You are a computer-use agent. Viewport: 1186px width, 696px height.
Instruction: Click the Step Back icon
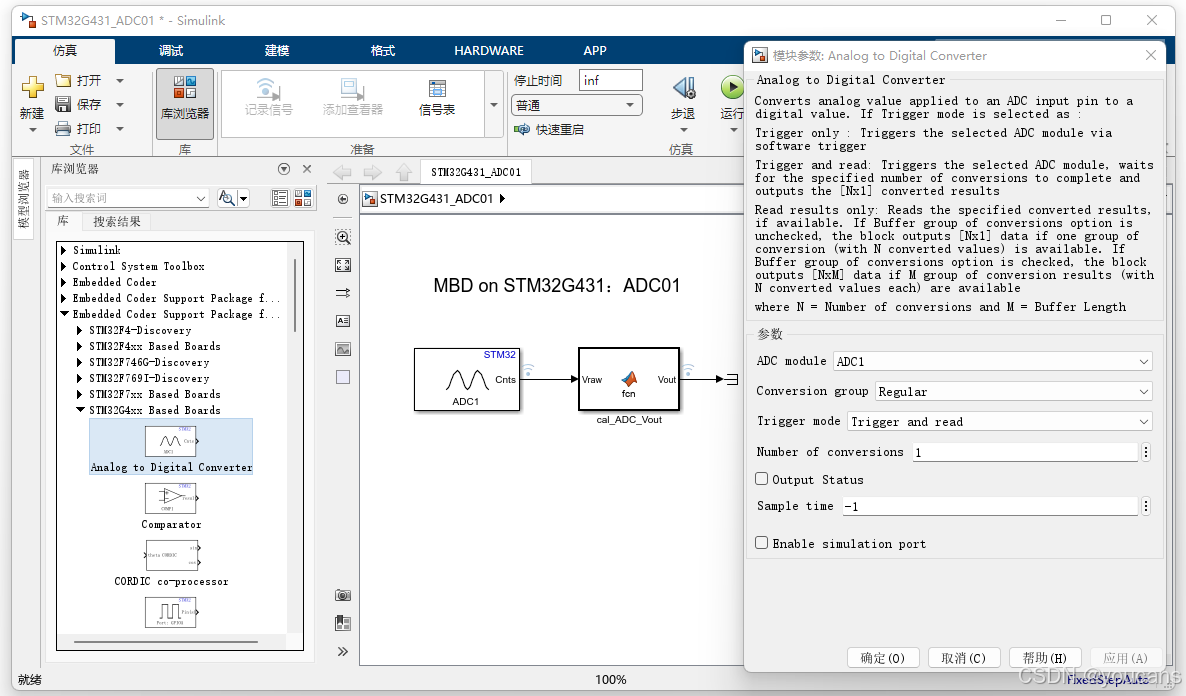pos(683,88)
